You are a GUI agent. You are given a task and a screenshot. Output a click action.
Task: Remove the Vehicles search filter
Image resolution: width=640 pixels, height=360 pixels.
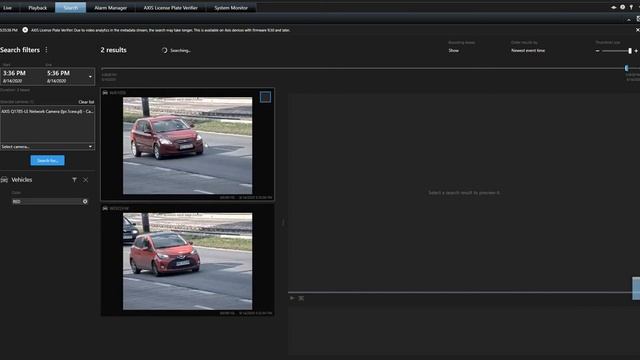86,180
